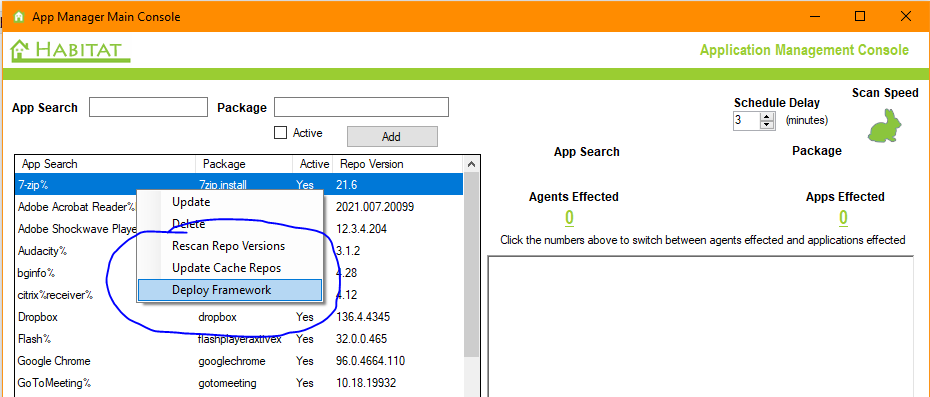Viewport: 930px width, 397px height.
Task: Select the Google Chrome row
Action: [240, 361]
